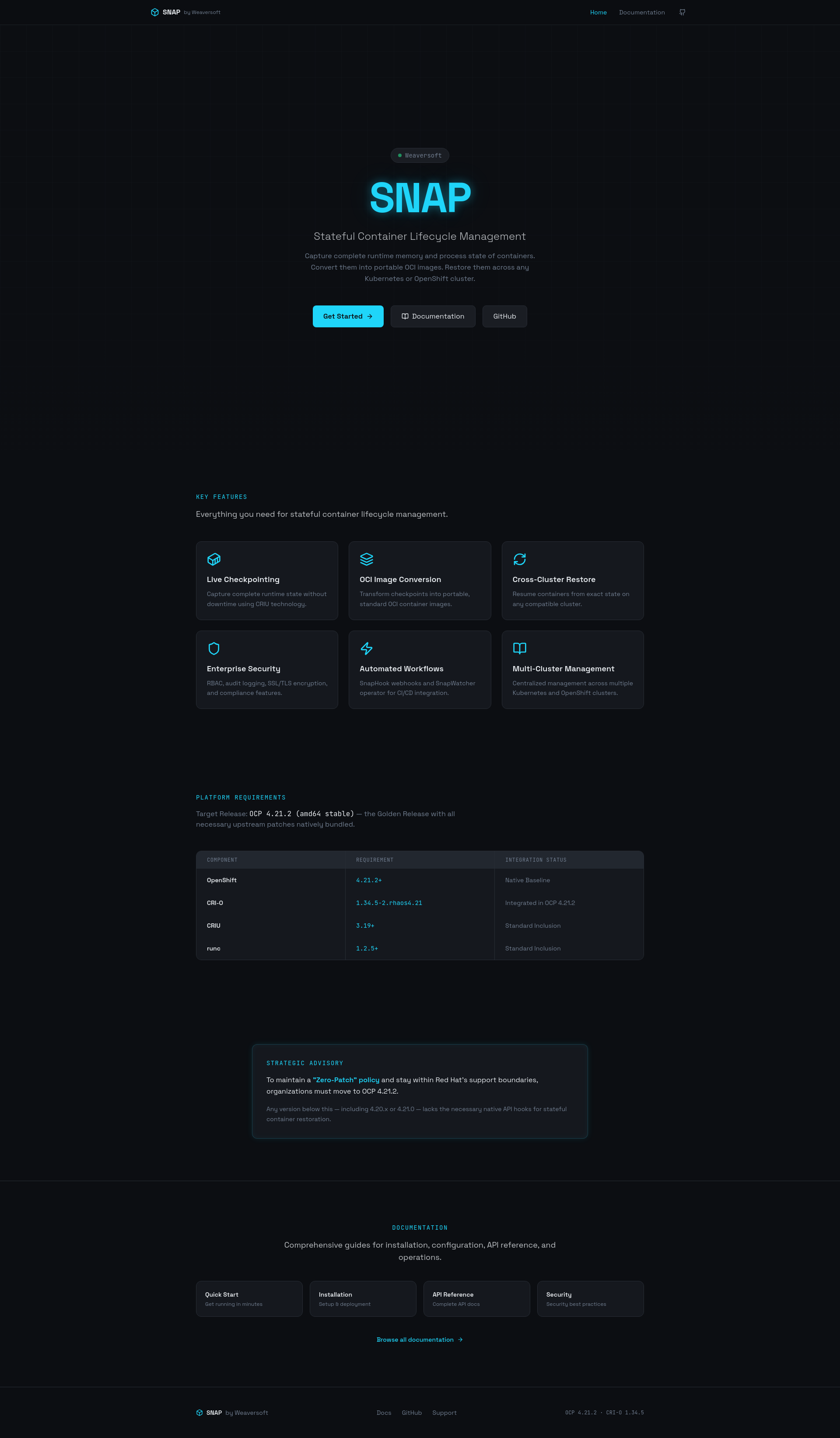Click the runc 1.2.5+ requirement value

tap(367, 948)
